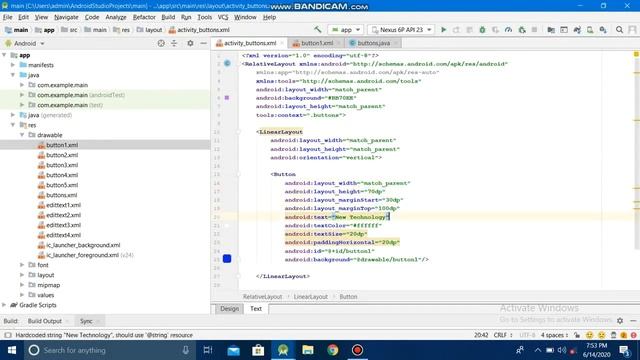
Task: Open File Explorer from the taskbar
Action: (x=308, y=350)
